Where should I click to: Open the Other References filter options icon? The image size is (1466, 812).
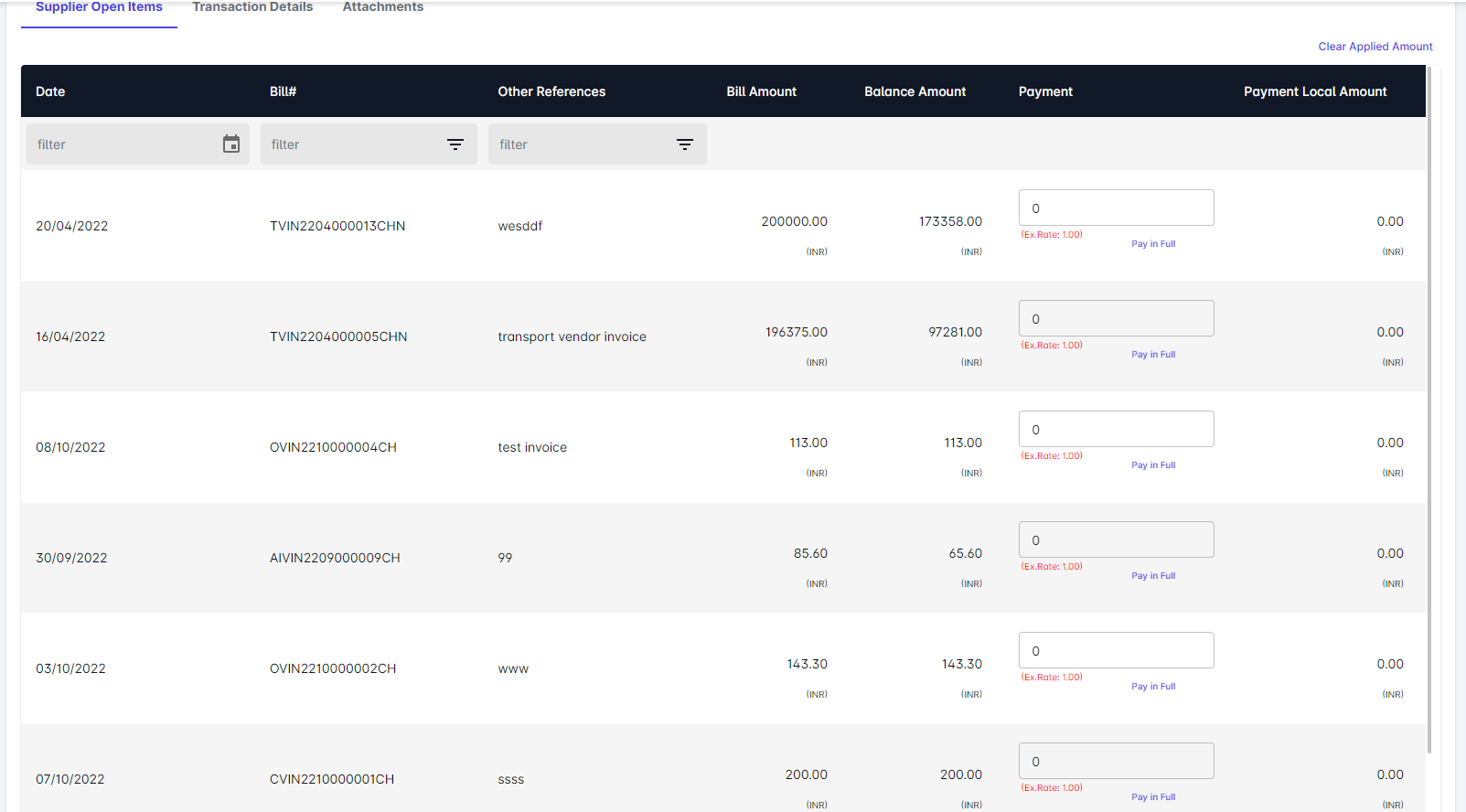point(685,144)
